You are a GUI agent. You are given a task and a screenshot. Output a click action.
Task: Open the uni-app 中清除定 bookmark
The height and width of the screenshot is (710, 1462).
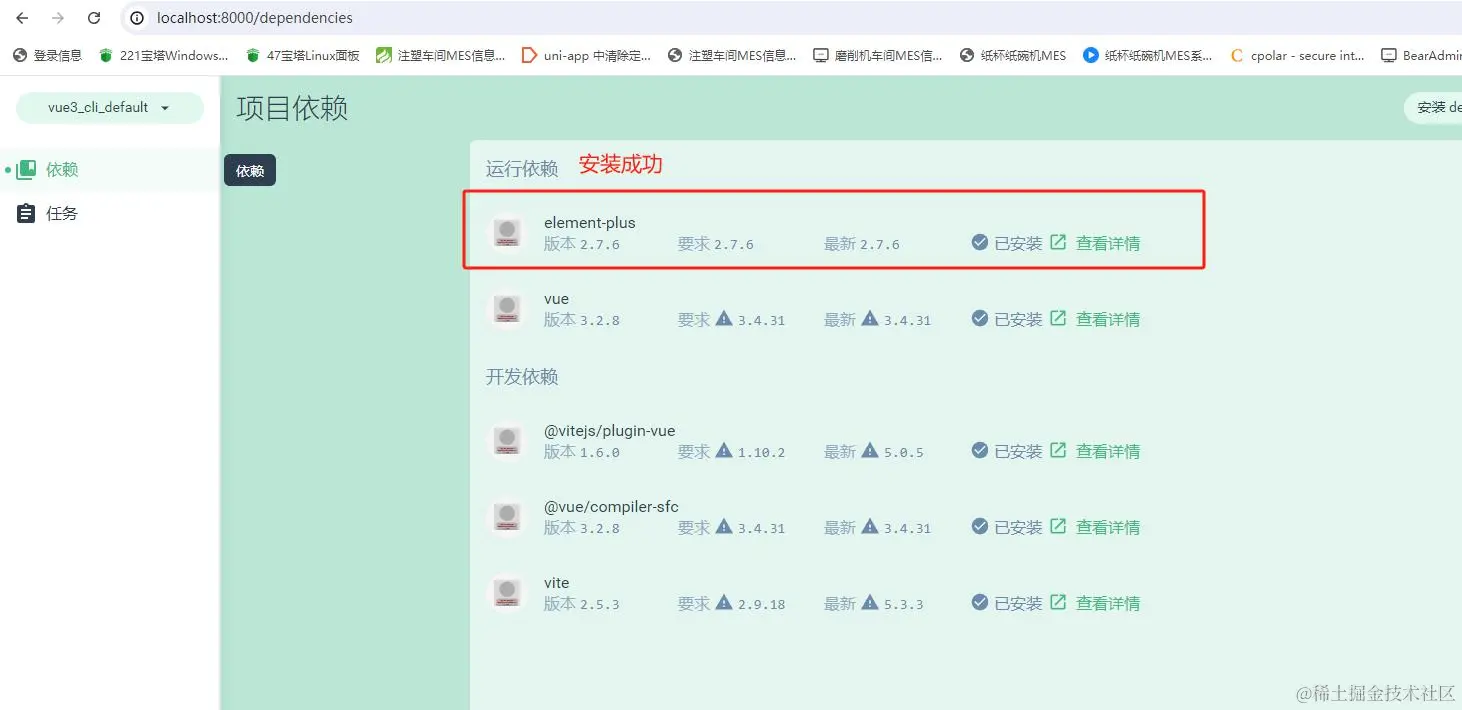coord(587,56)
